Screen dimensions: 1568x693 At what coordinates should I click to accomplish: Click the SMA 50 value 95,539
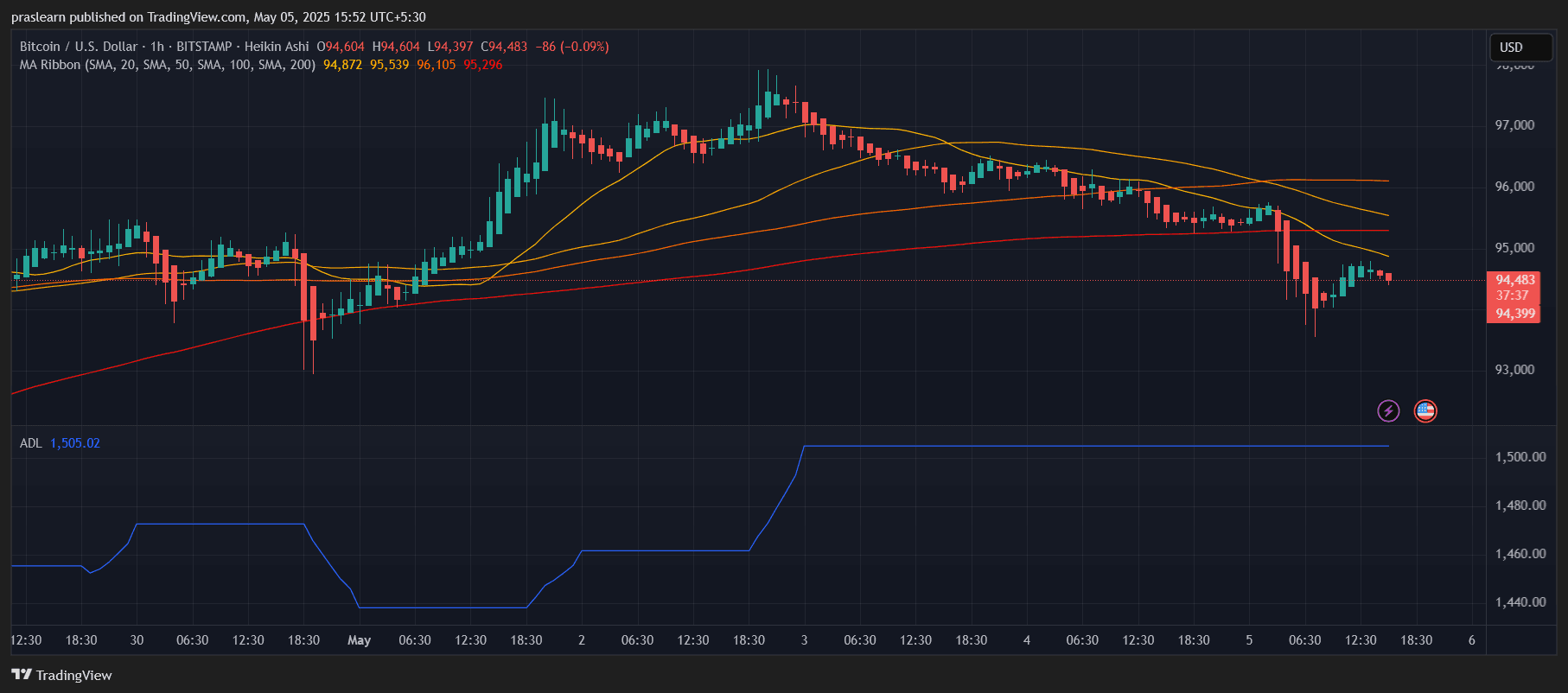389,65
